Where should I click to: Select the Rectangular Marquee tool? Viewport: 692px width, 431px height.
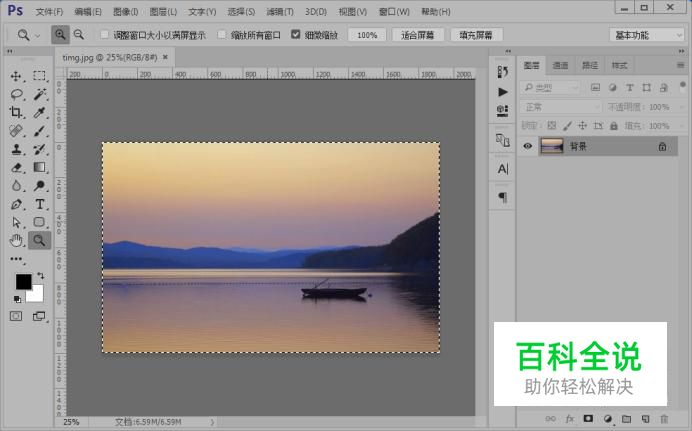39,76
